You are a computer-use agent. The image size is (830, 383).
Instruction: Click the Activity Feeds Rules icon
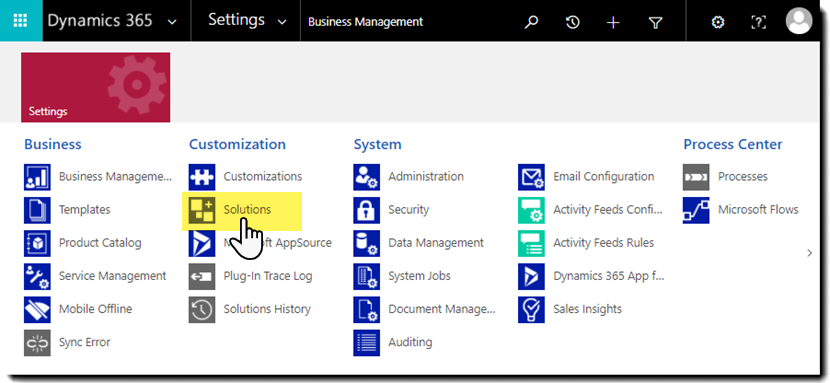pyautogui.click(x=531, y=243)
